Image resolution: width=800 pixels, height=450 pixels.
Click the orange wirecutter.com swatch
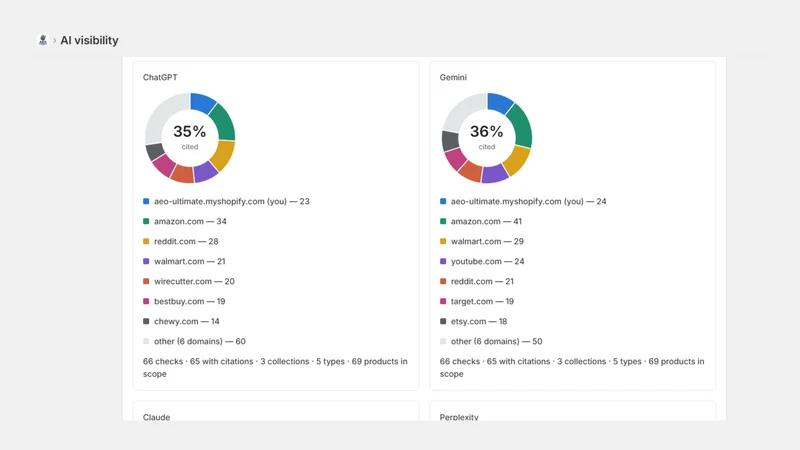point(146,281)
